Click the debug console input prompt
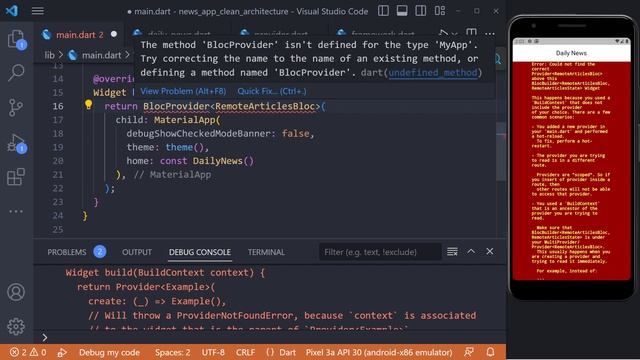 point(269,338)
